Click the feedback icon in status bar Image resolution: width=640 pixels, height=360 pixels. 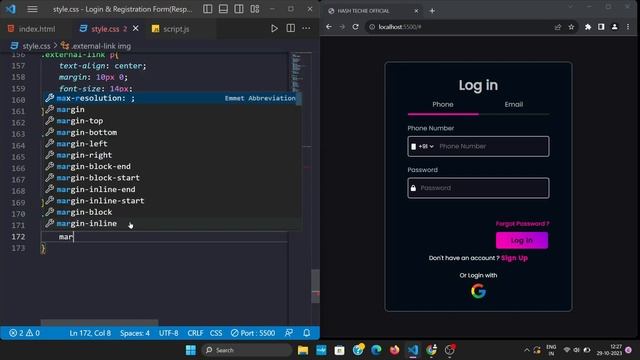289,333
